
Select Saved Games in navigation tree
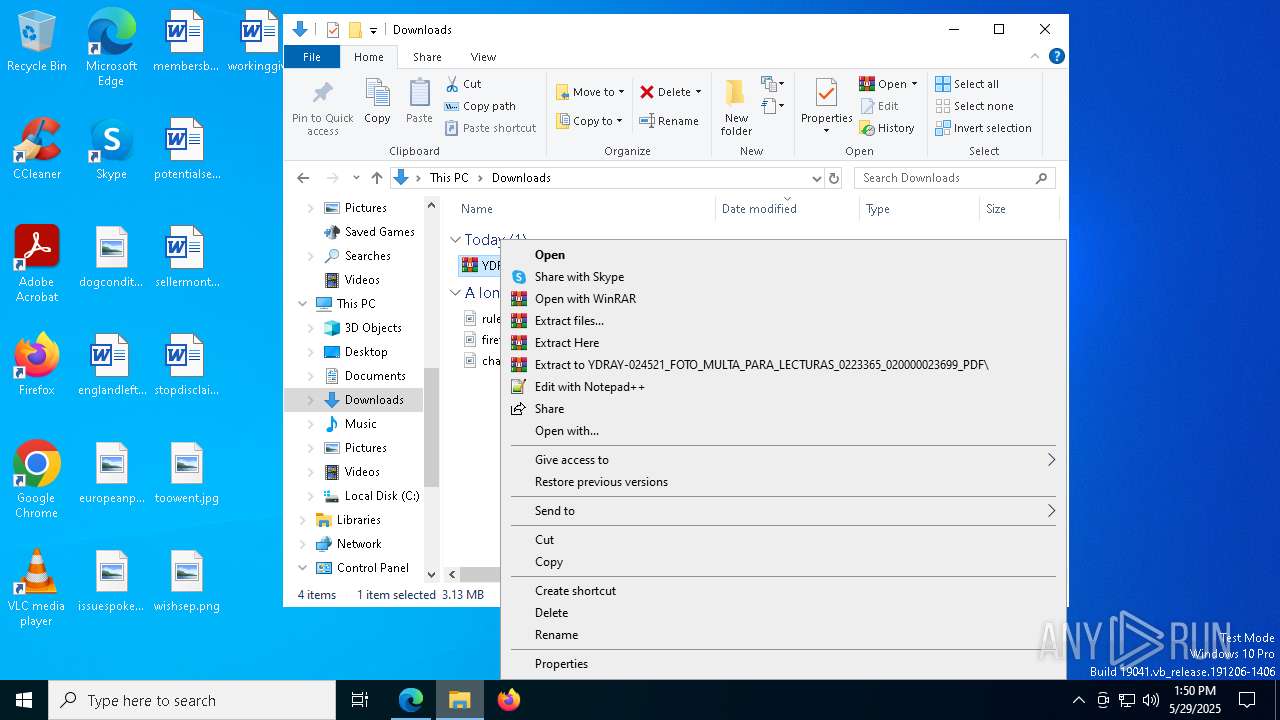coord(379,232)
